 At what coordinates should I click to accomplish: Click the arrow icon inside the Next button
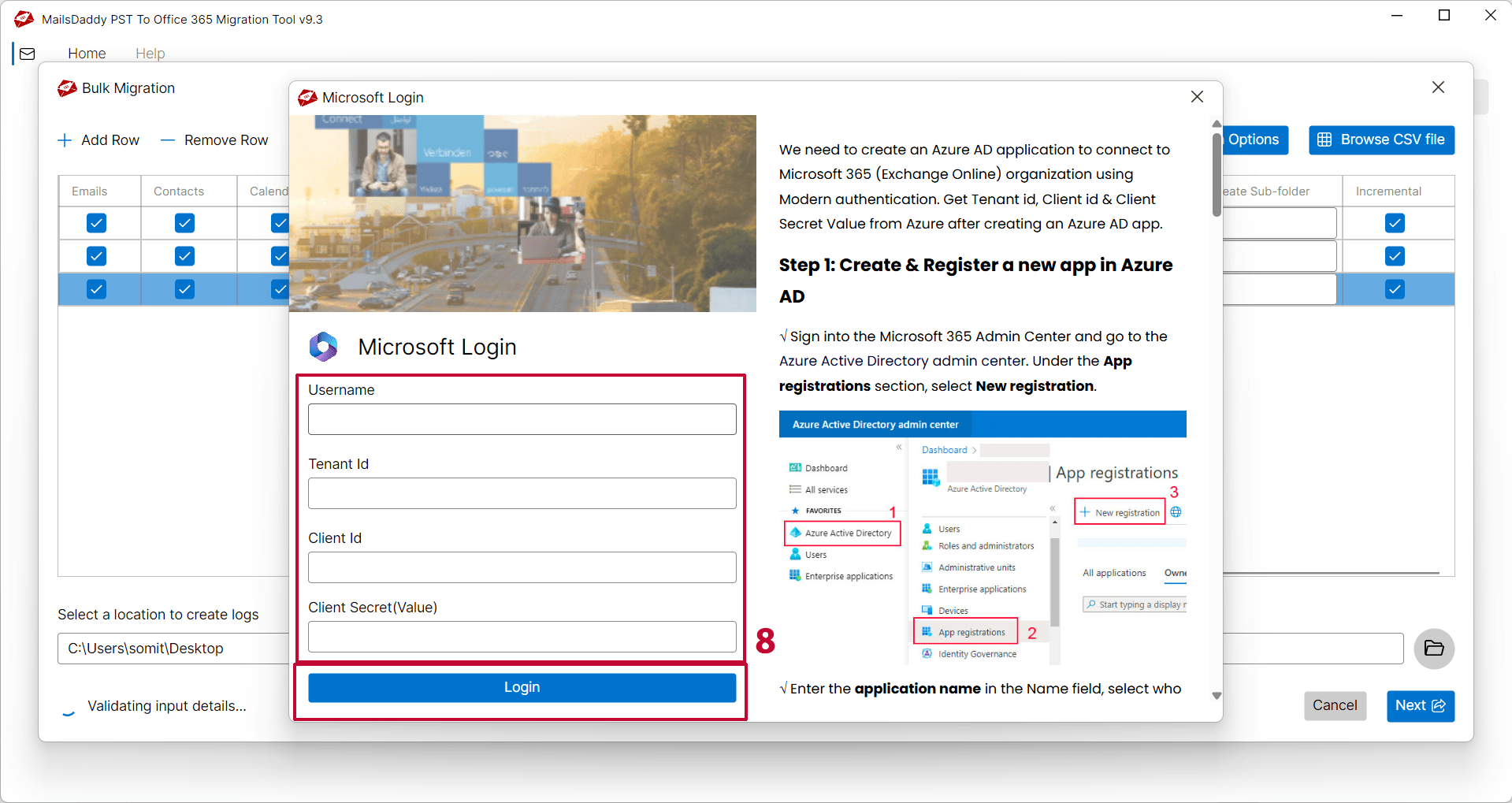pyautogui.click(x=1439, y=705)
